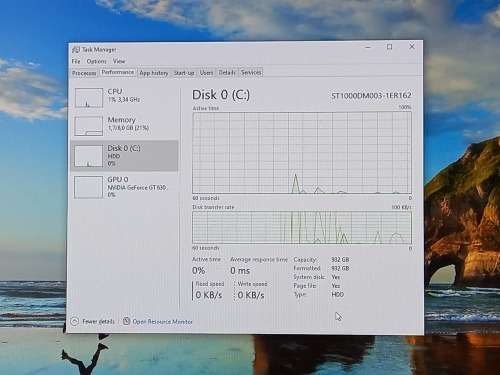Click the Type HDD value
This screenshot has height=375, width=500.
[338, 295]
